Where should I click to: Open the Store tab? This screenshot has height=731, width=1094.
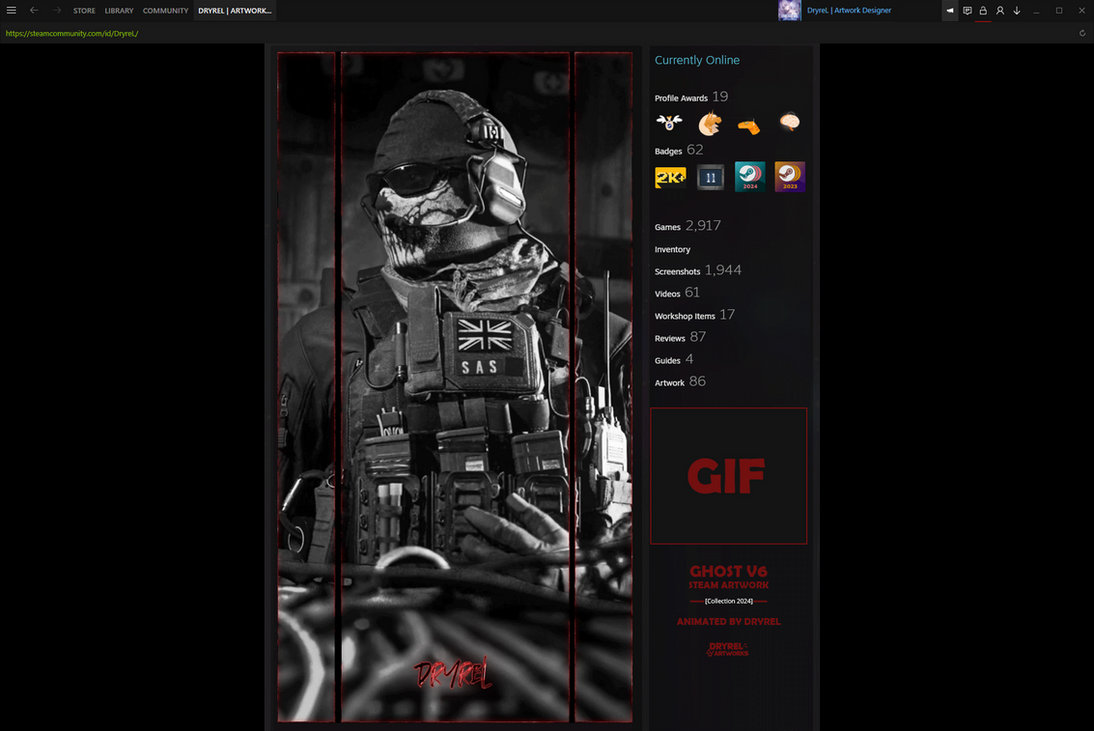pyautogui.click(x=84, y=10)
